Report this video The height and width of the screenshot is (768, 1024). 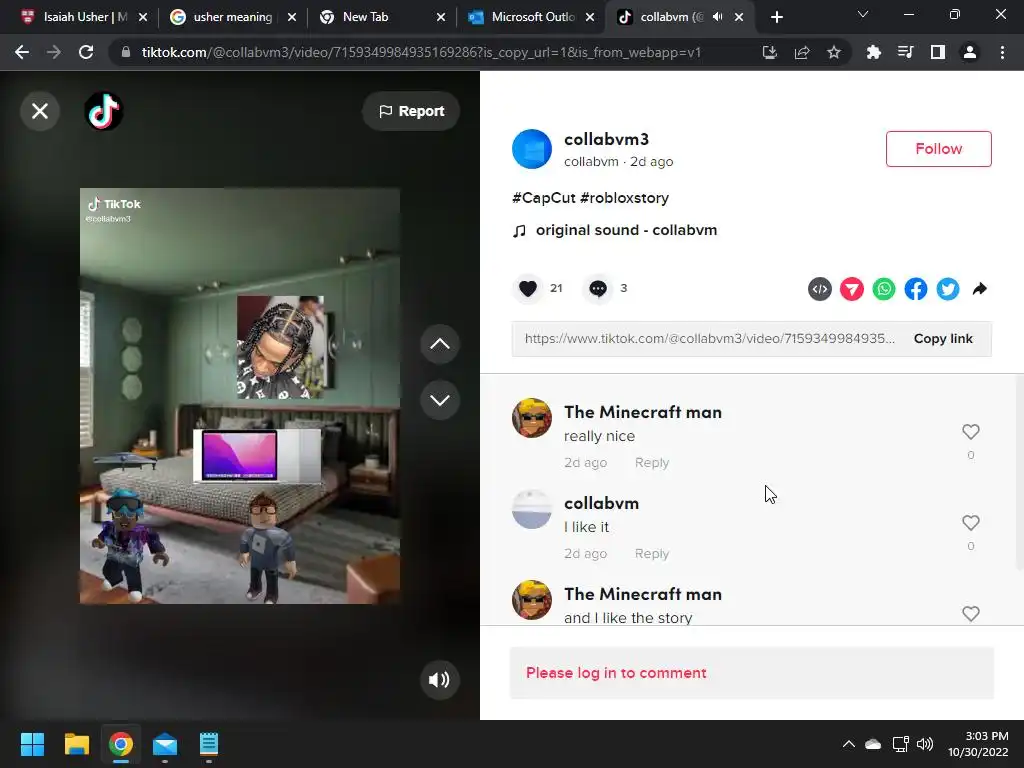(411, 111)
